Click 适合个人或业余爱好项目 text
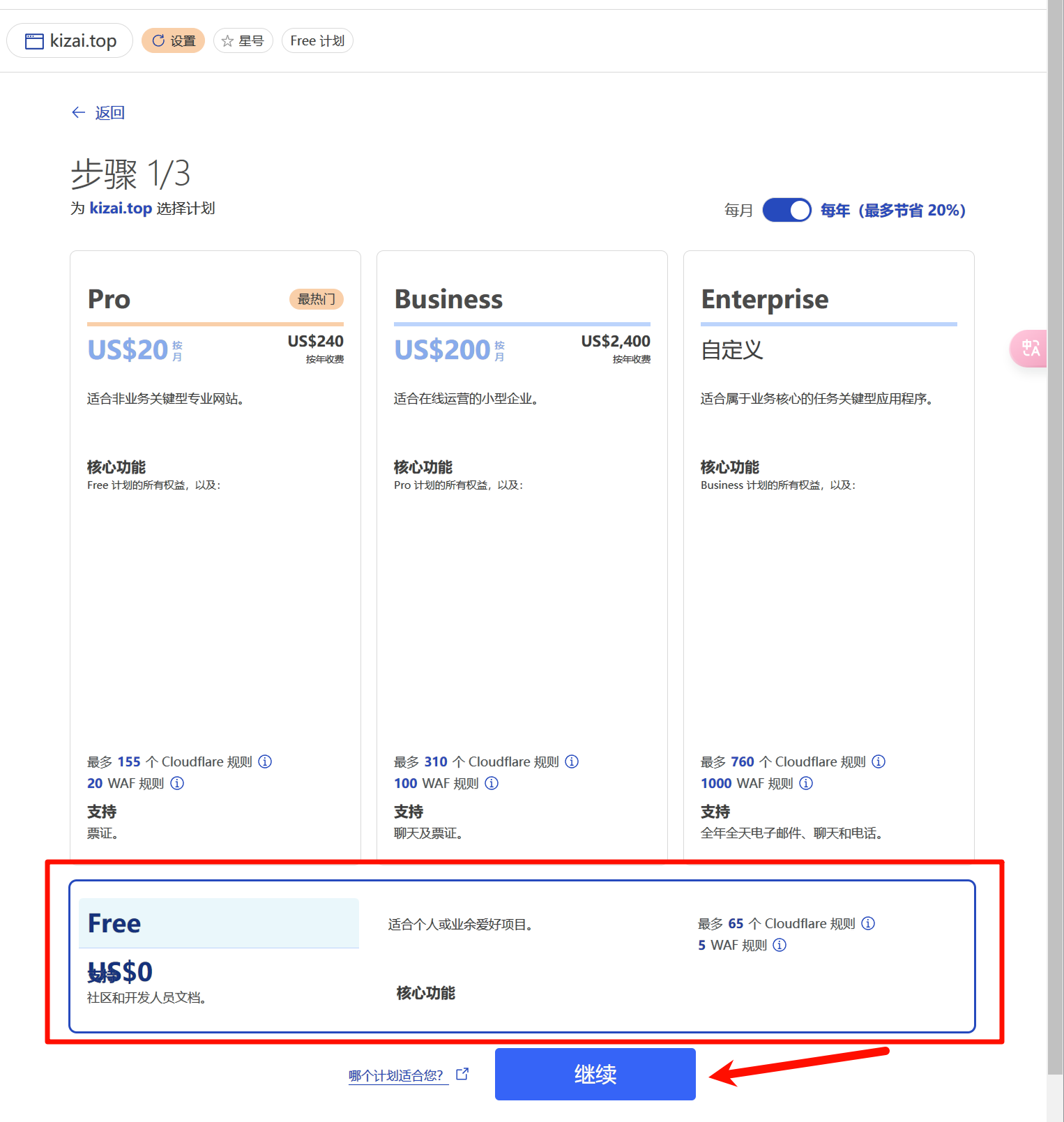Image resolution: width=1064 pixels, height=1122 pixels. (x=461, y=925)
